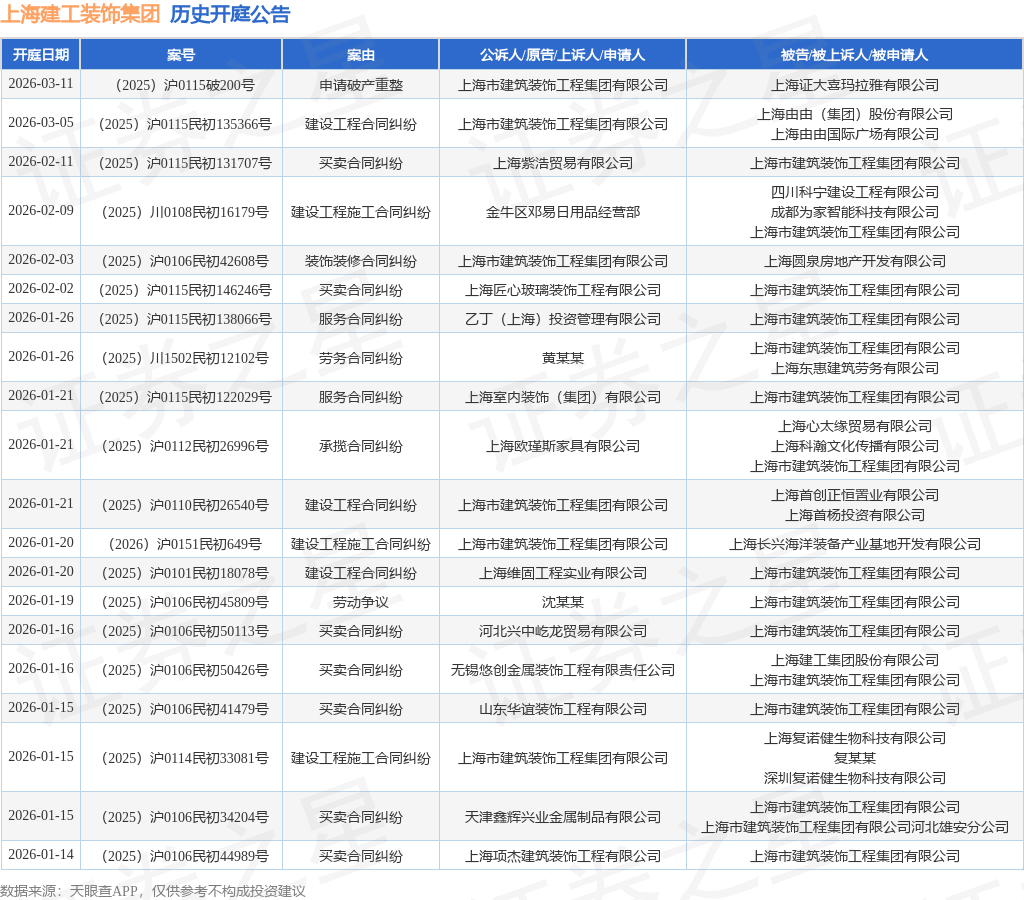
Task: Click plaintiff 河北兴中屹龙贸易有限公司
Action: [562, 632]
